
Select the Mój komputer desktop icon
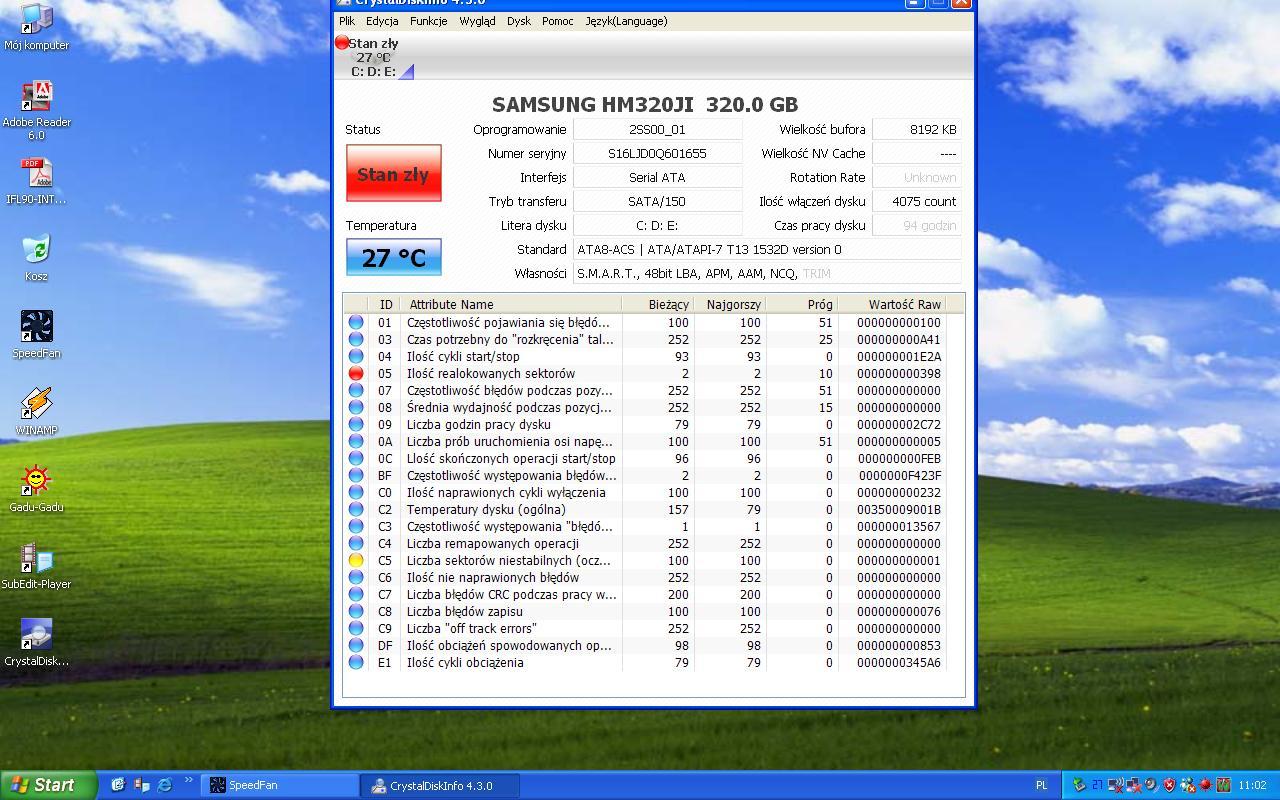click(36, 27)
